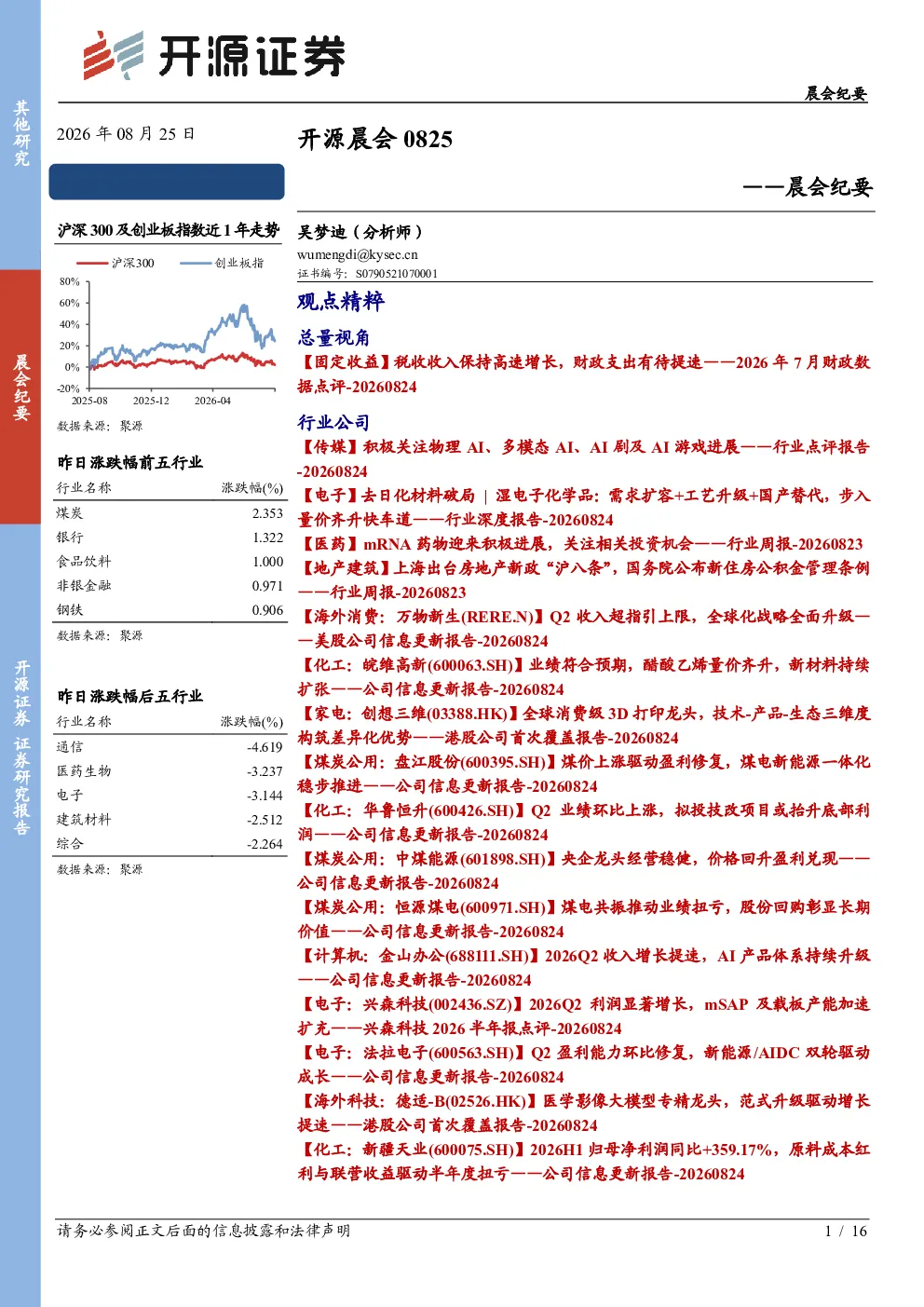924x1307 pixels.
Task: Open the 传媒 AI industry review report link
Action: coord(584,459)
